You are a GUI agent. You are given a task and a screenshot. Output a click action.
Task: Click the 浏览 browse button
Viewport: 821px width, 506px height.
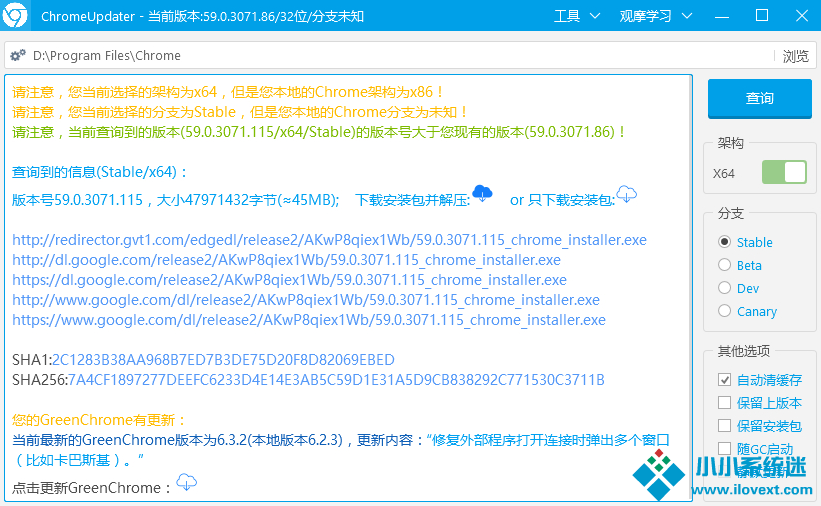click(795, 56)
